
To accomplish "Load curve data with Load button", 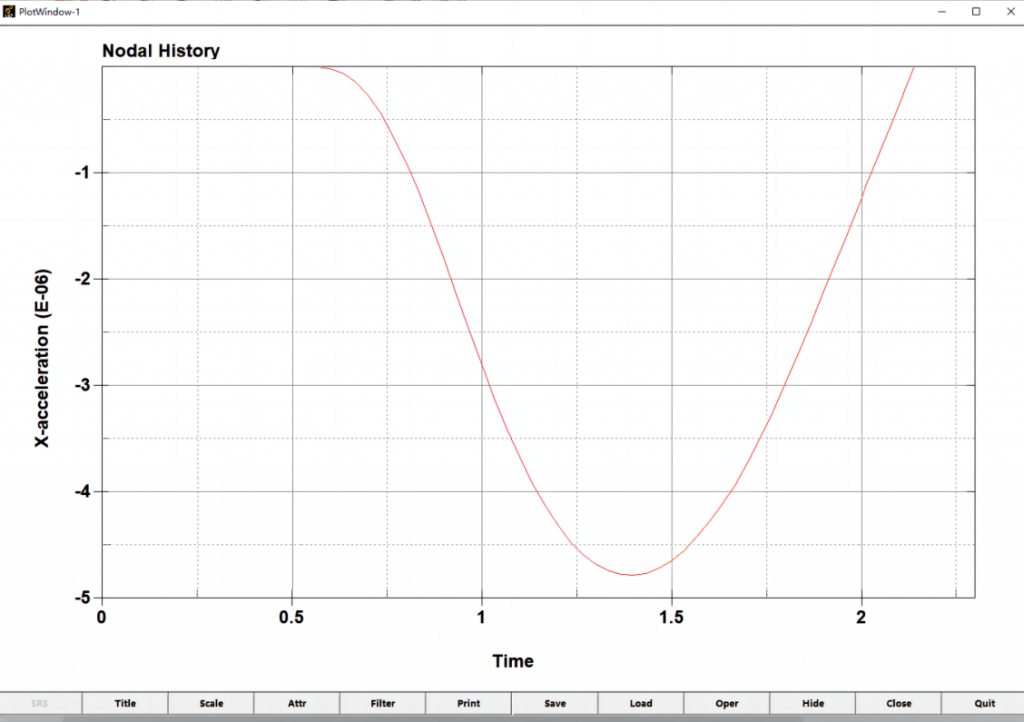I will (641, 703).
